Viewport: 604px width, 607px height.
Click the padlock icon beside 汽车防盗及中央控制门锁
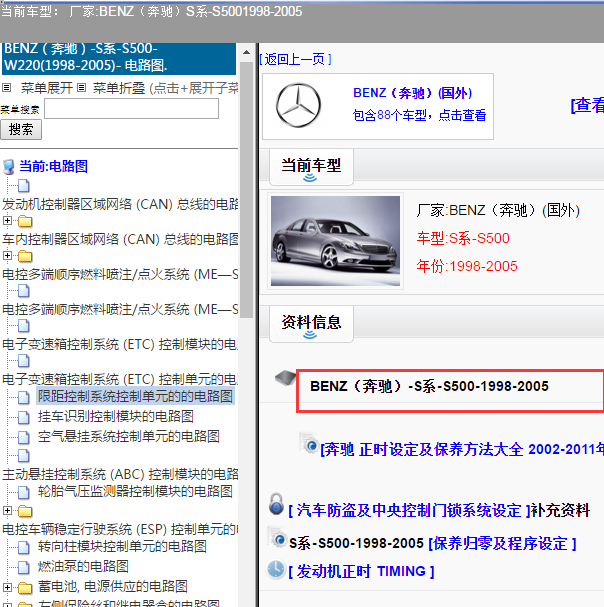click(276, 504)
